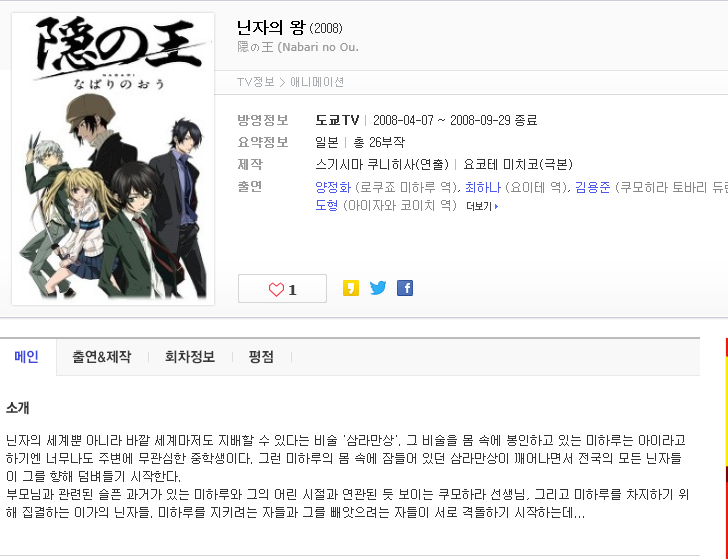
Task: Click the title 닌자의 왕
Action: 271,27
